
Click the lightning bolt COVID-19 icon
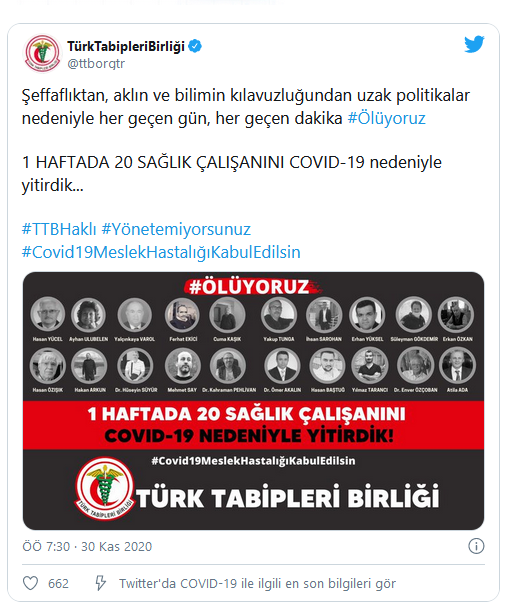100,583
